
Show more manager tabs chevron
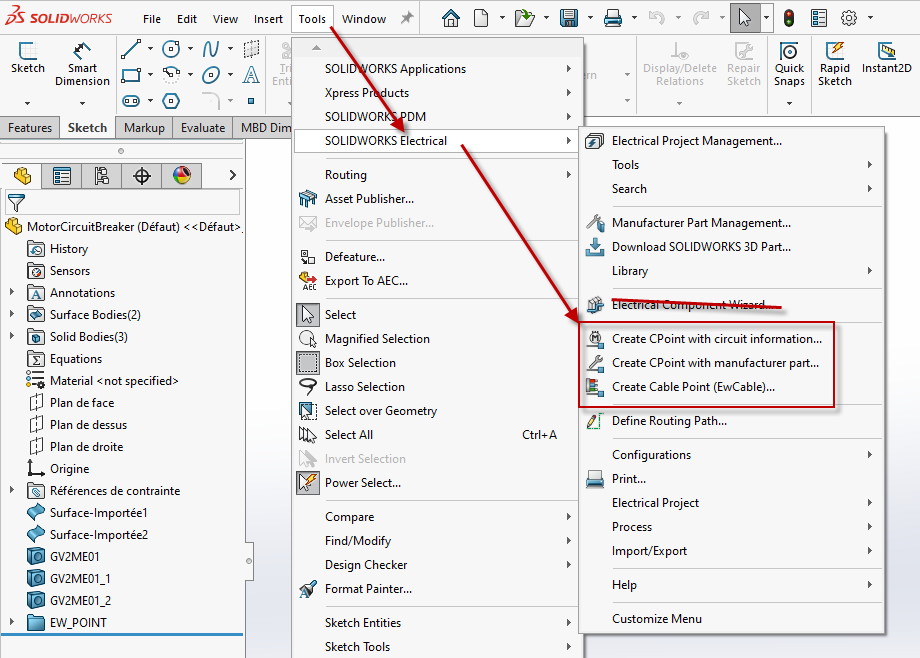click(233, 175)
